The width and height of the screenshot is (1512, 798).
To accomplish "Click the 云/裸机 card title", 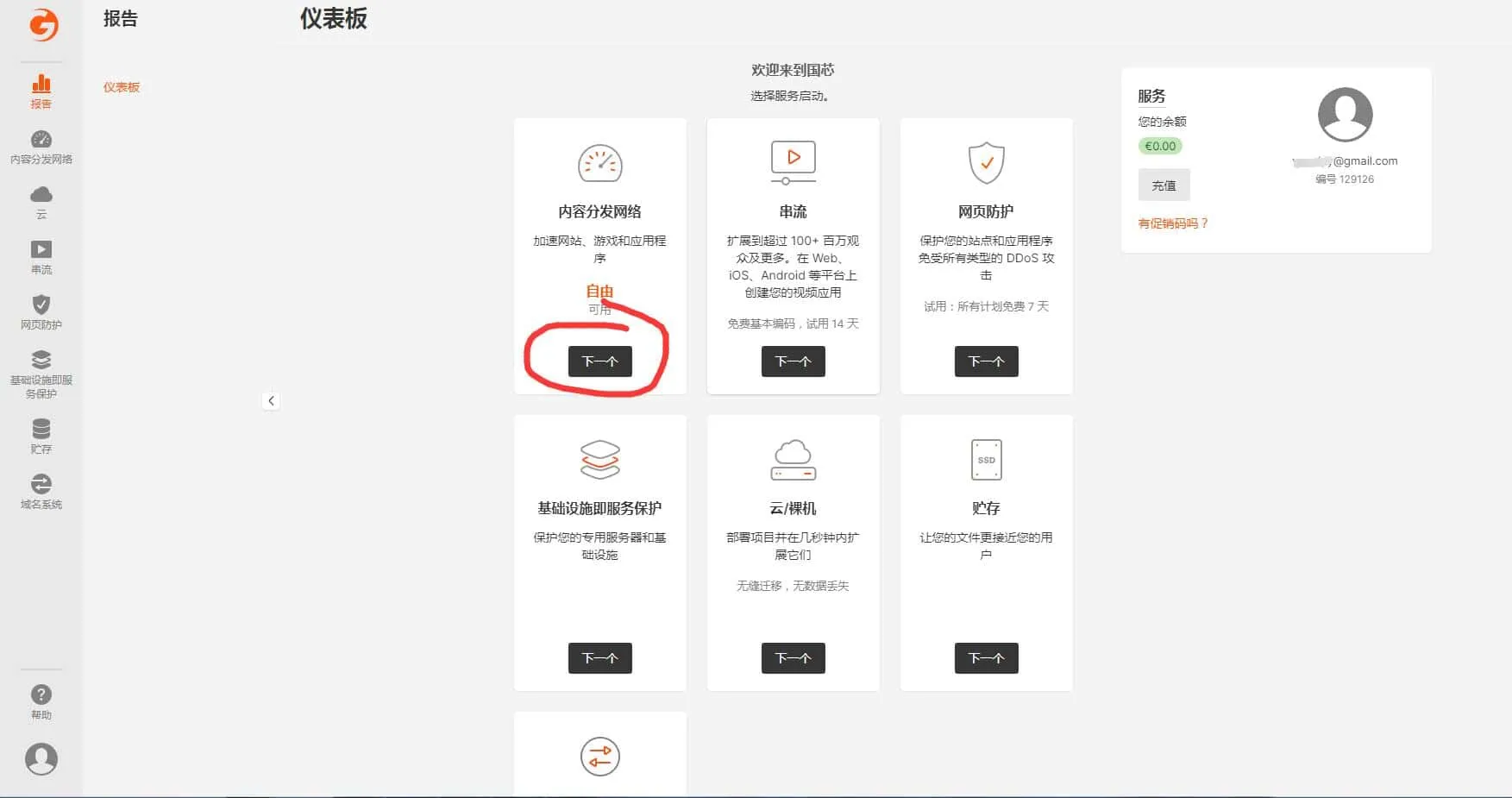I will point(794,508).
